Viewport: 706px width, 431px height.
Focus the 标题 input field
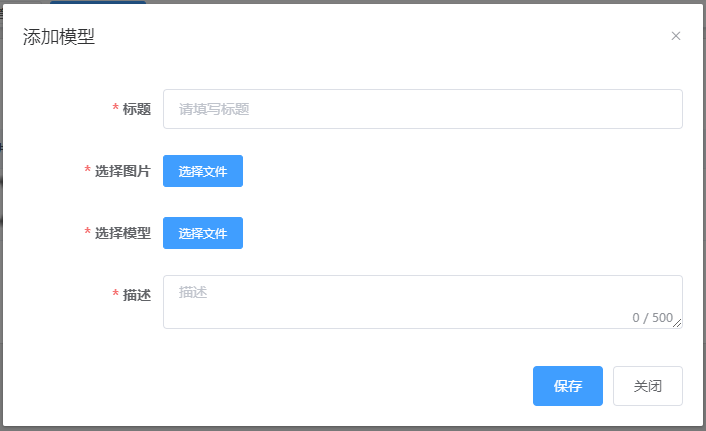click(423, 109)
